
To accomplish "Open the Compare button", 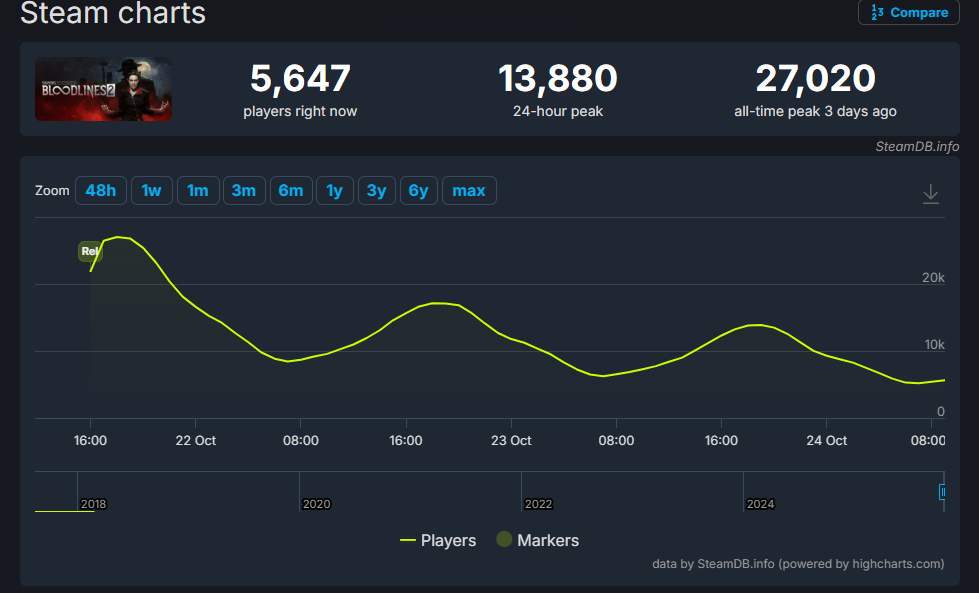I will (908, 12).
